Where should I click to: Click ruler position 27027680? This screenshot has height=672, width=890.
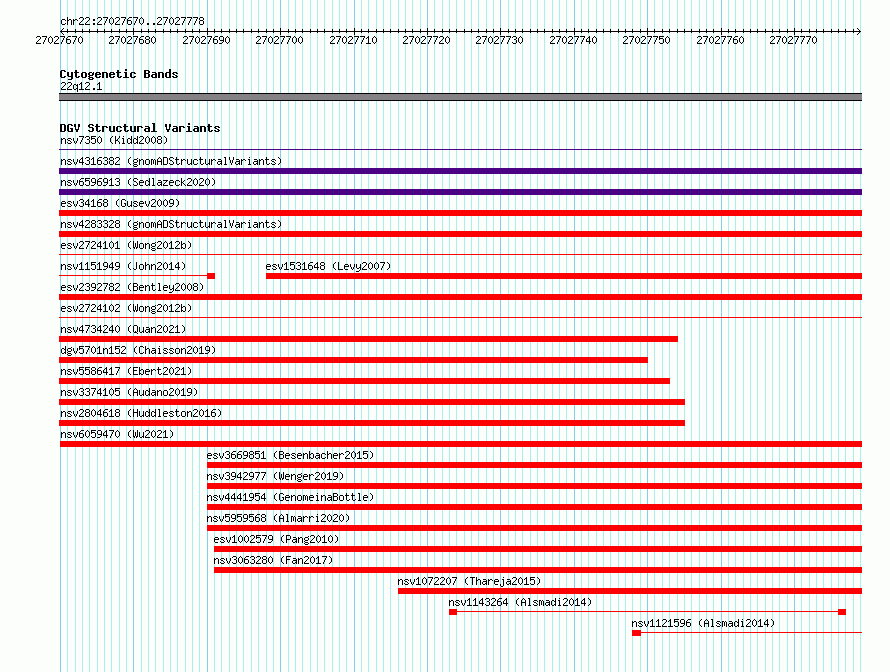[x=132, y=40]
